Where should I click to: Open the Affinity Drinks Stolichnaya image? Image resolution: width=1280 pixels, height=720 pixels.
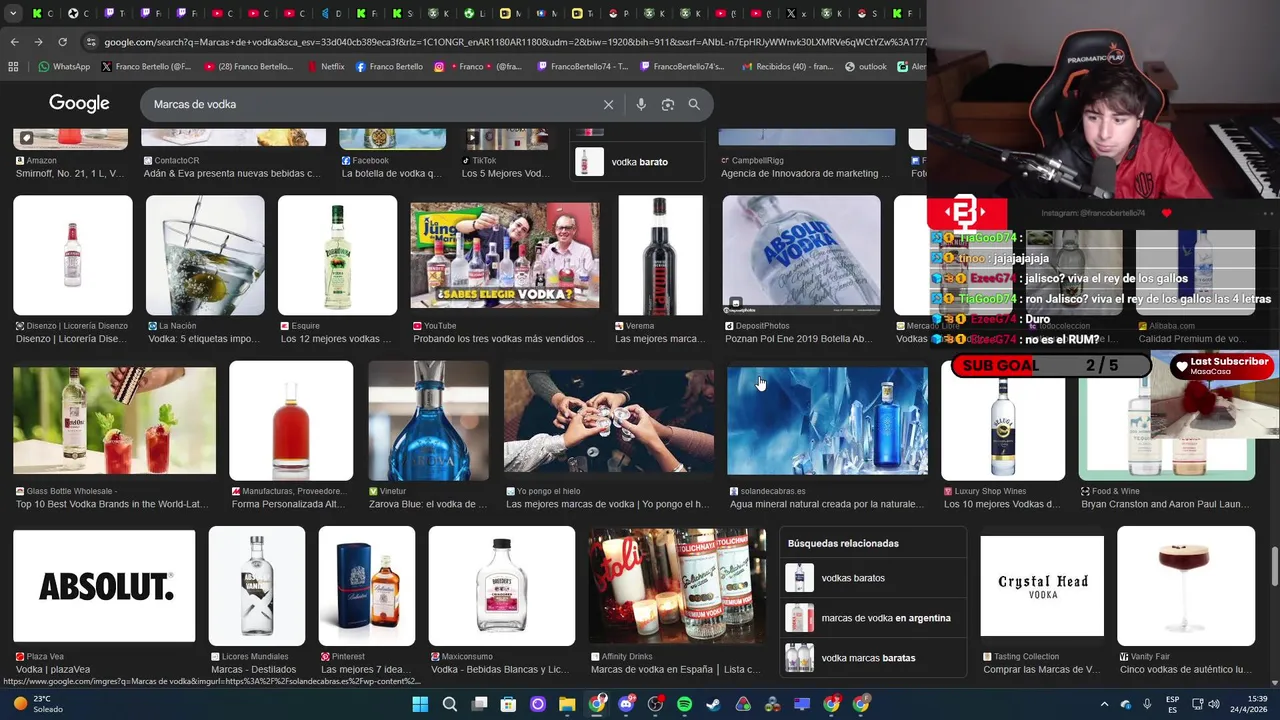pos(677,586)
